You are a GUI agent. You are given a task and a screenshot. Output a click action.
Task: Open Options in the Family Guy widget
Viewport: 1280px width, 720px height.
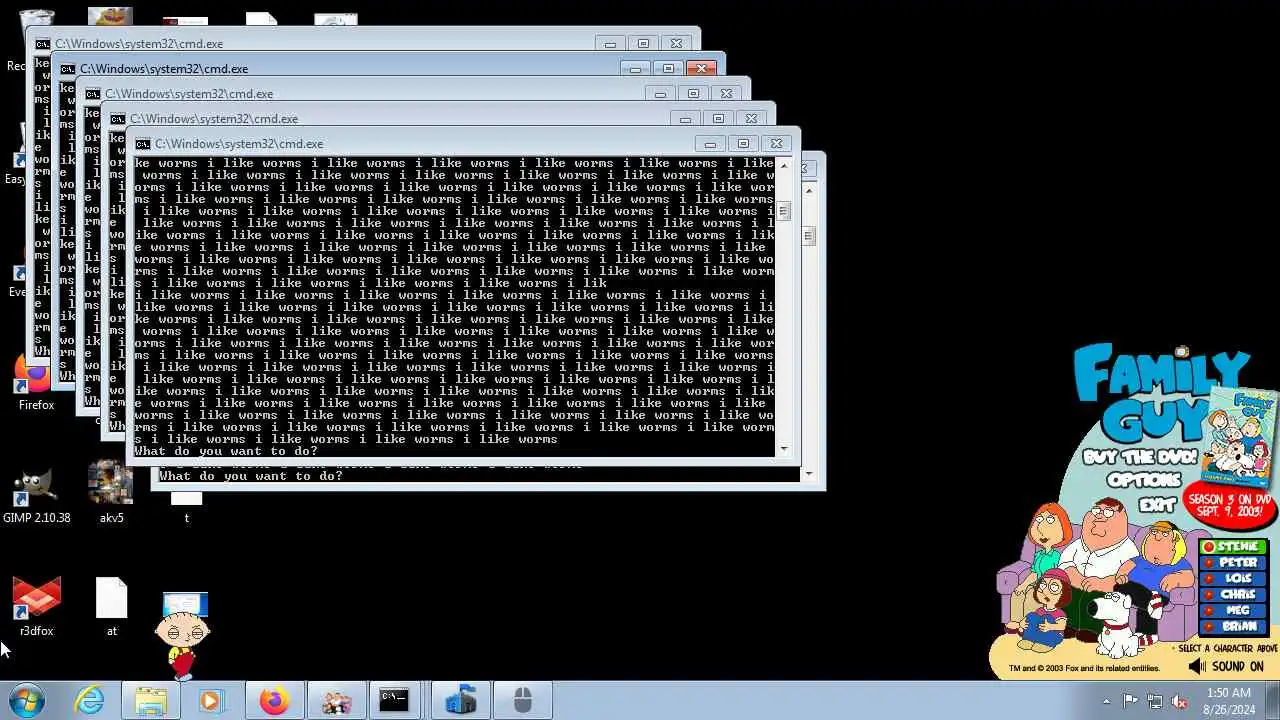[x=1144, y=481]
